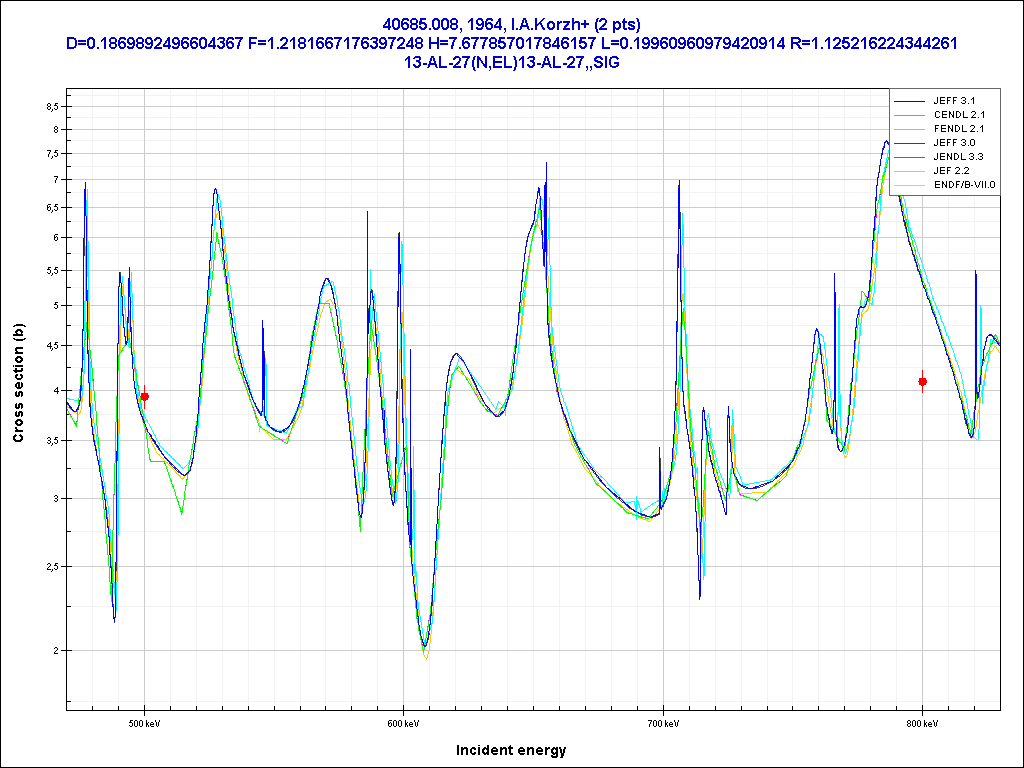Click the 'Cross section (b)' axis label
The width and height of the screenshot is (1024, 768).
coord(18,383)
